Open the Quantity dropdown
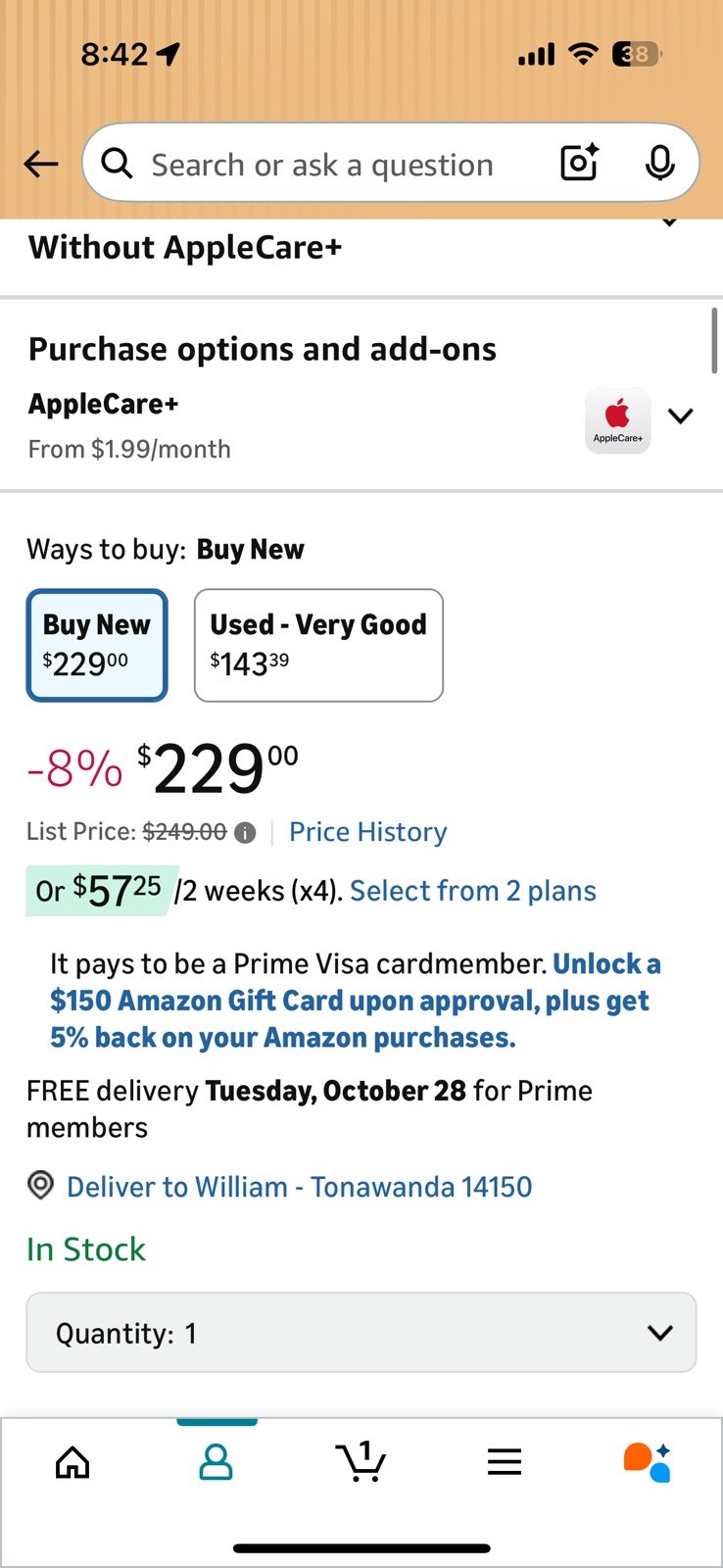Image resolution: width=723 pixels, height=1568 pixels. (361, 1333)
